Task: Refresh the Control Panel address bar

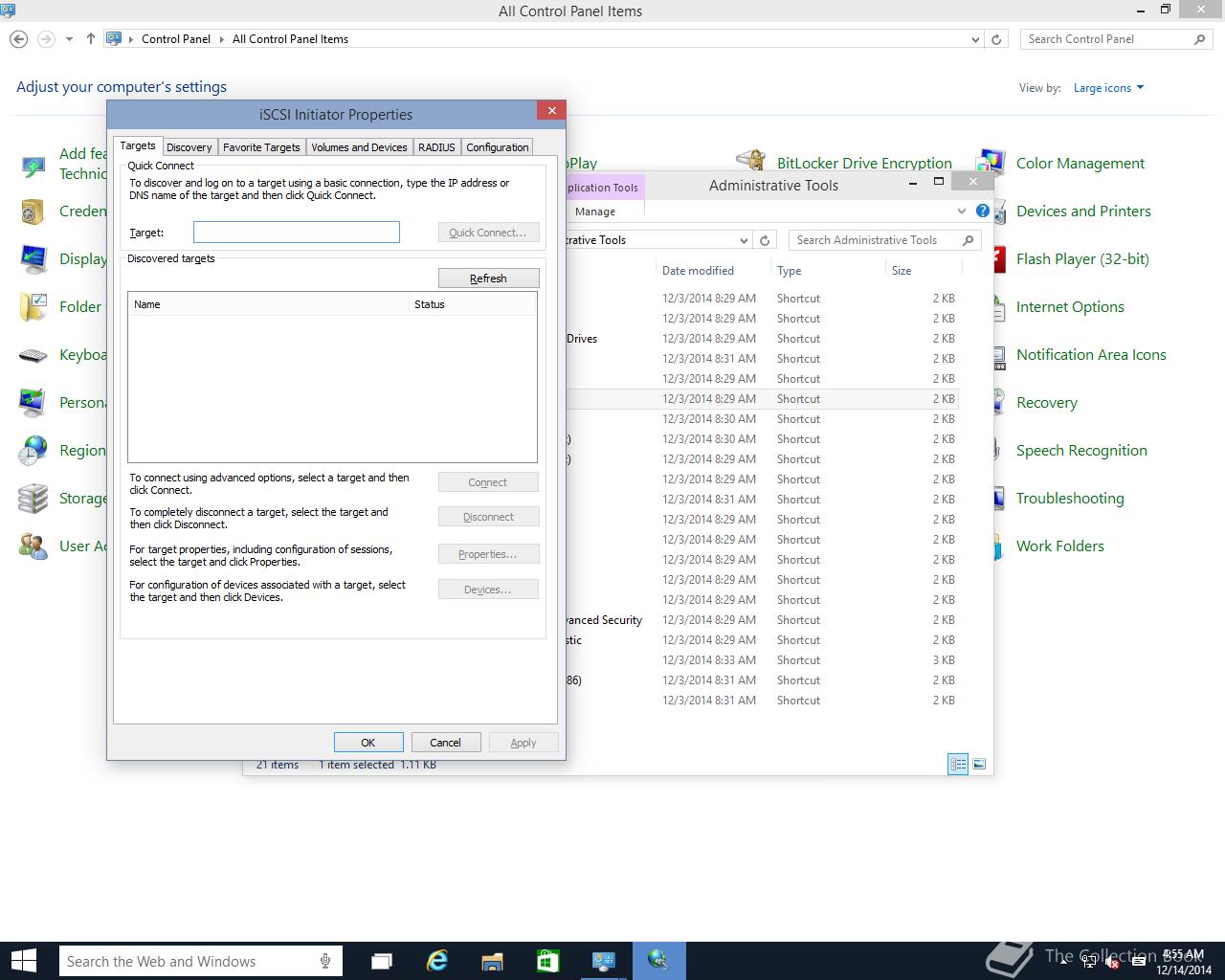Action: 996,39
